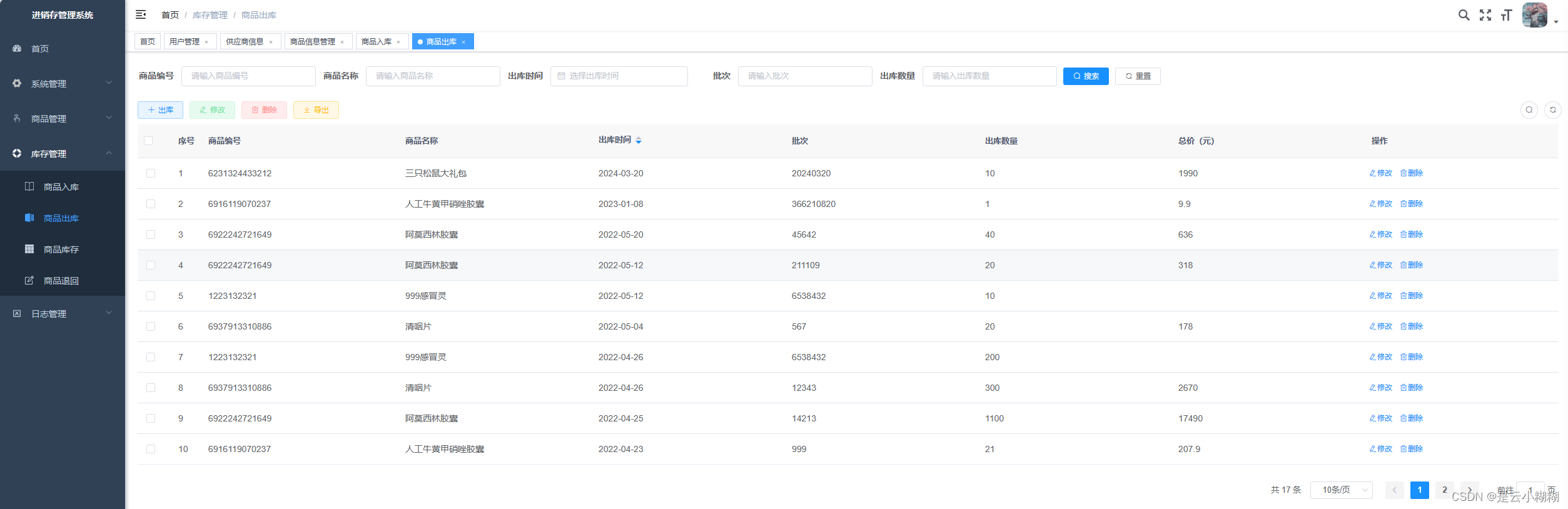Viewport: 1568px width, 509px height.
Task: Edit row 1 三只松鼠大礼包 with 修改
Action: 1381,173
